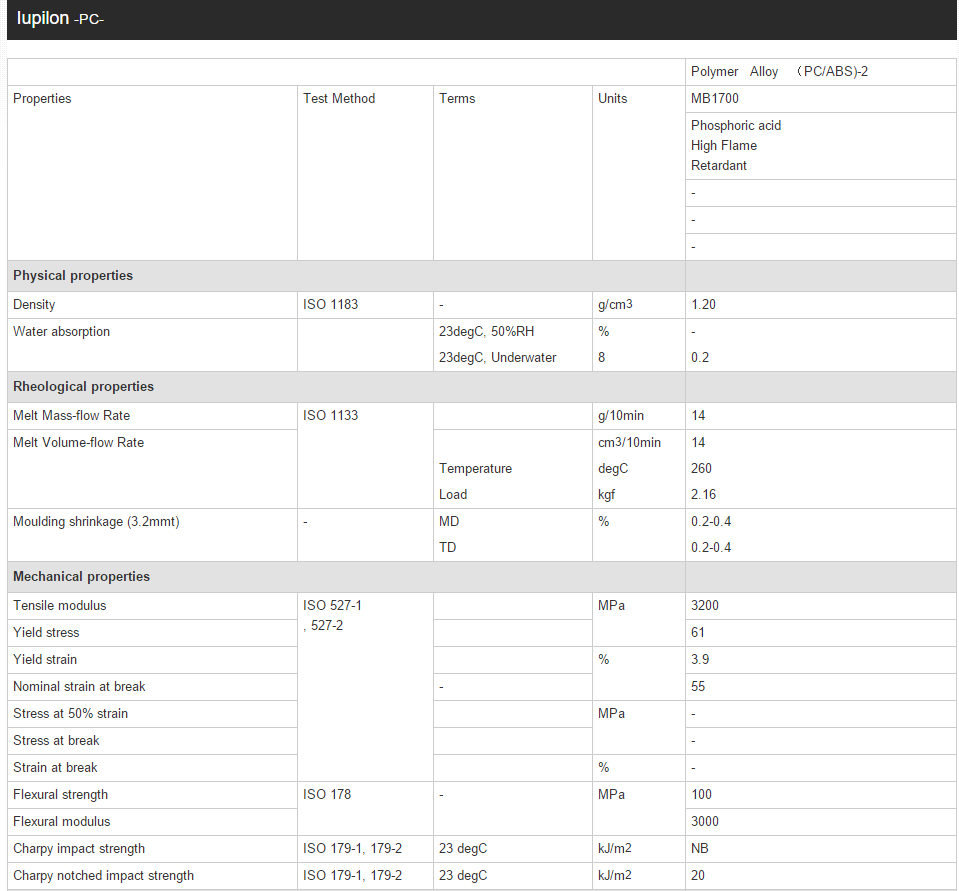
Task: Select the Mechanical properties section header
Action: click(x=81, y=577)
